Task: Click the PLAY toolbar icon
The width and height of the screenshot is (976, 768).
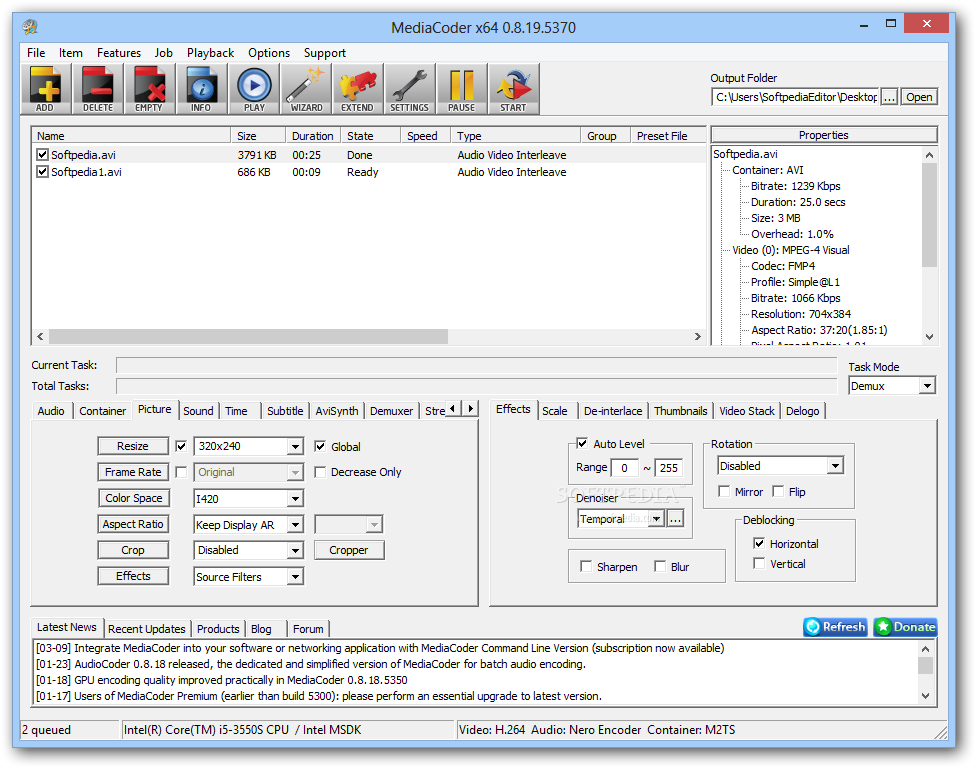Action: click(254, 88)
